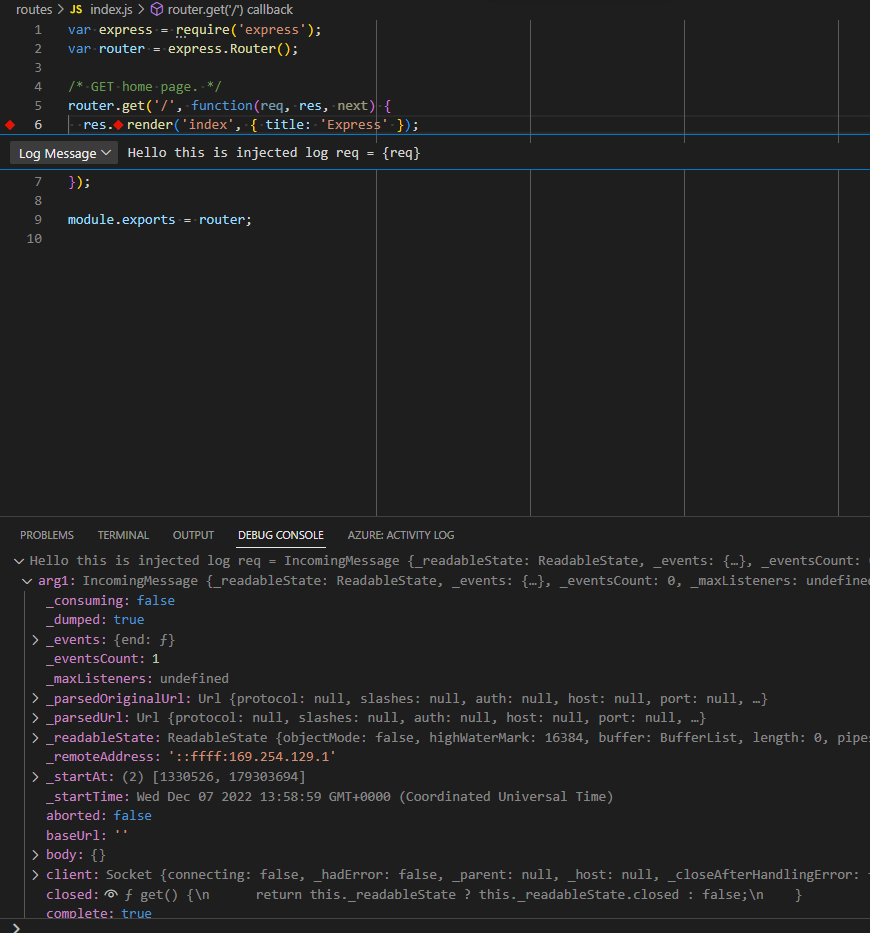870x933 pixels.
Task: Expand the body property
Action: coord(35,854)
